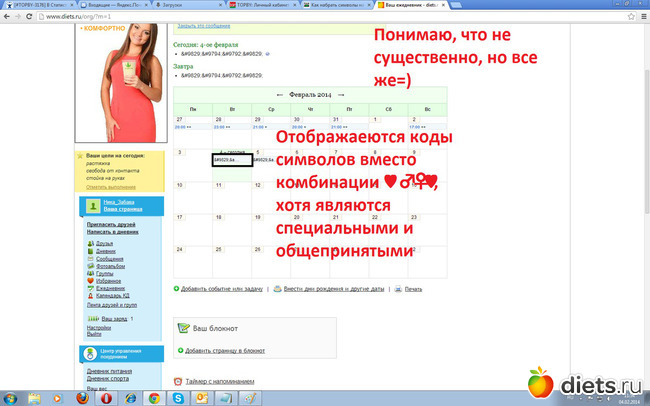Viewport: 650px width, 406px height.
Task: Launch Firefox from the taskbar
Action: click(x=81, y=398)
